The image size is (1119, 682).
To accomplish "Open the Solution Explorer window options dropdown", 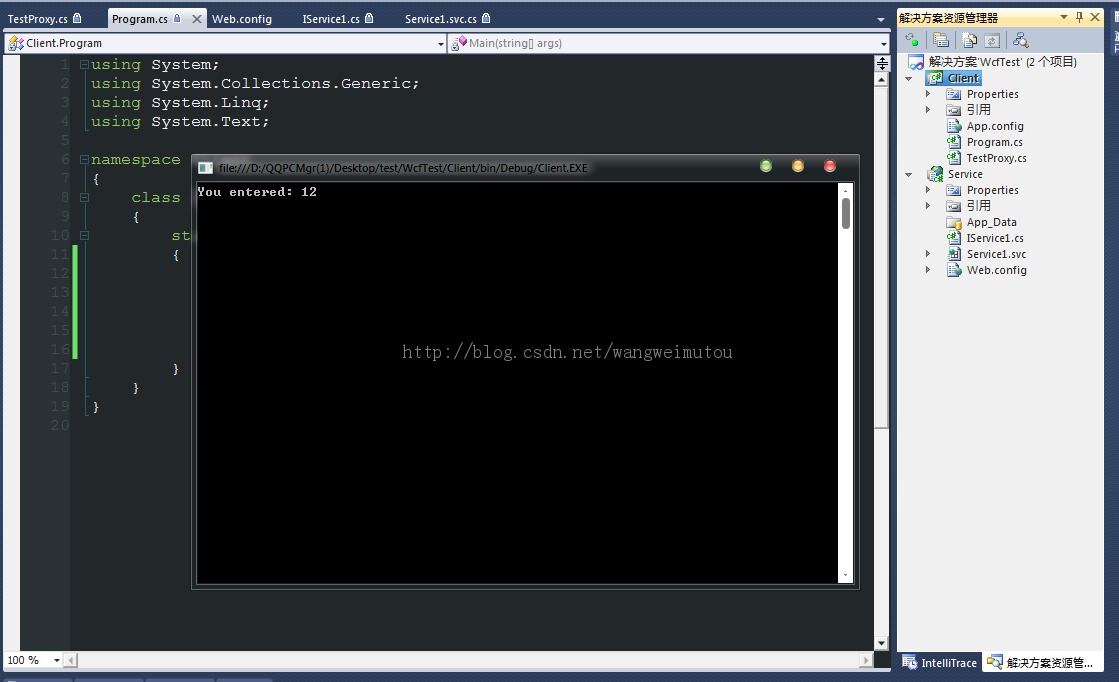I will [x=1064, y=17].
